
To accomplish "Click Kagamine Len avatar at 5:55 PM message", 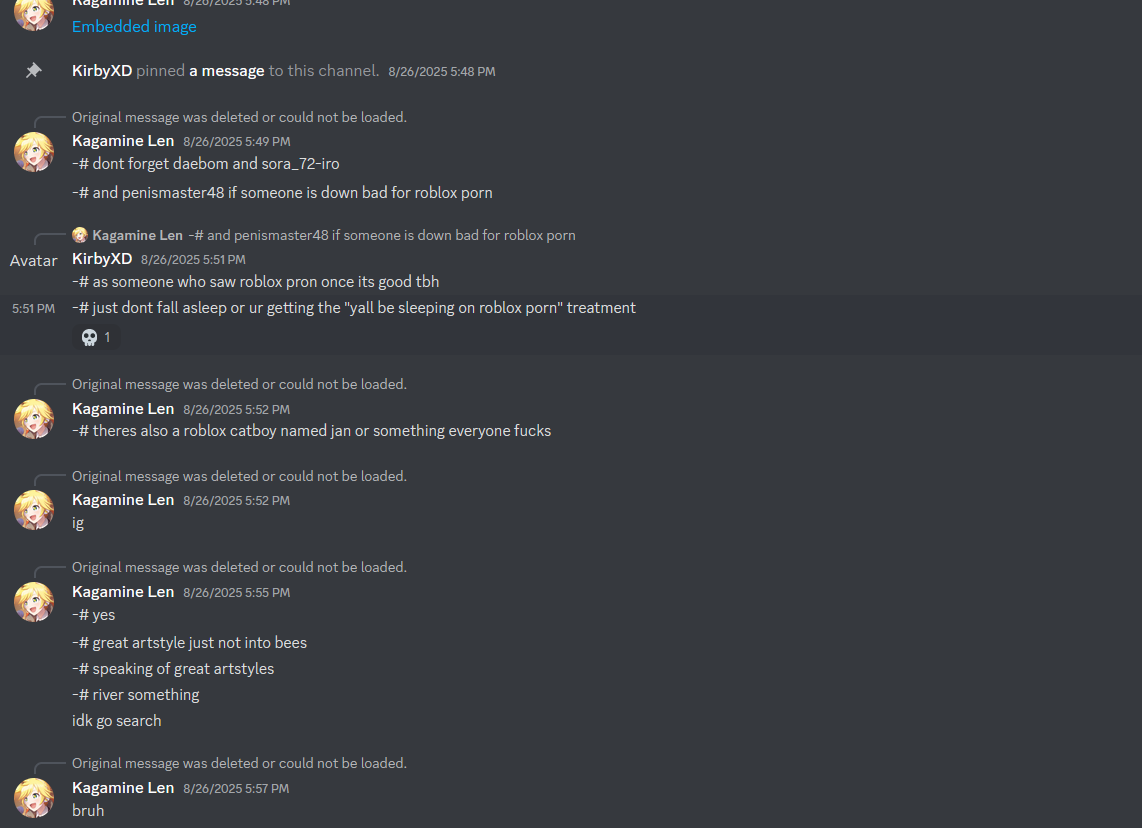I will [x=34, y=602].
